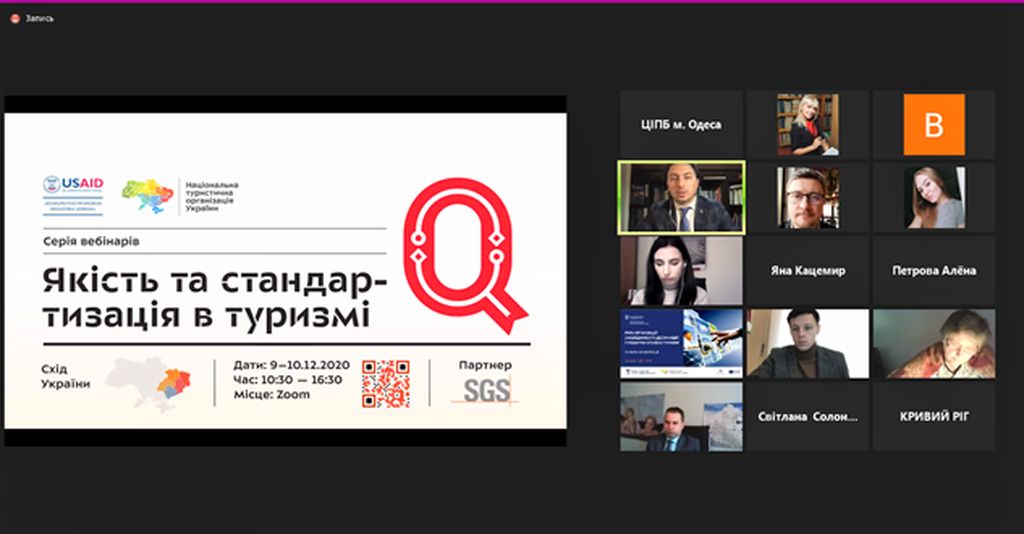Click the 'Якість та стандартизація в туризмі' title

pyautogui.click(x=215, y=298)
